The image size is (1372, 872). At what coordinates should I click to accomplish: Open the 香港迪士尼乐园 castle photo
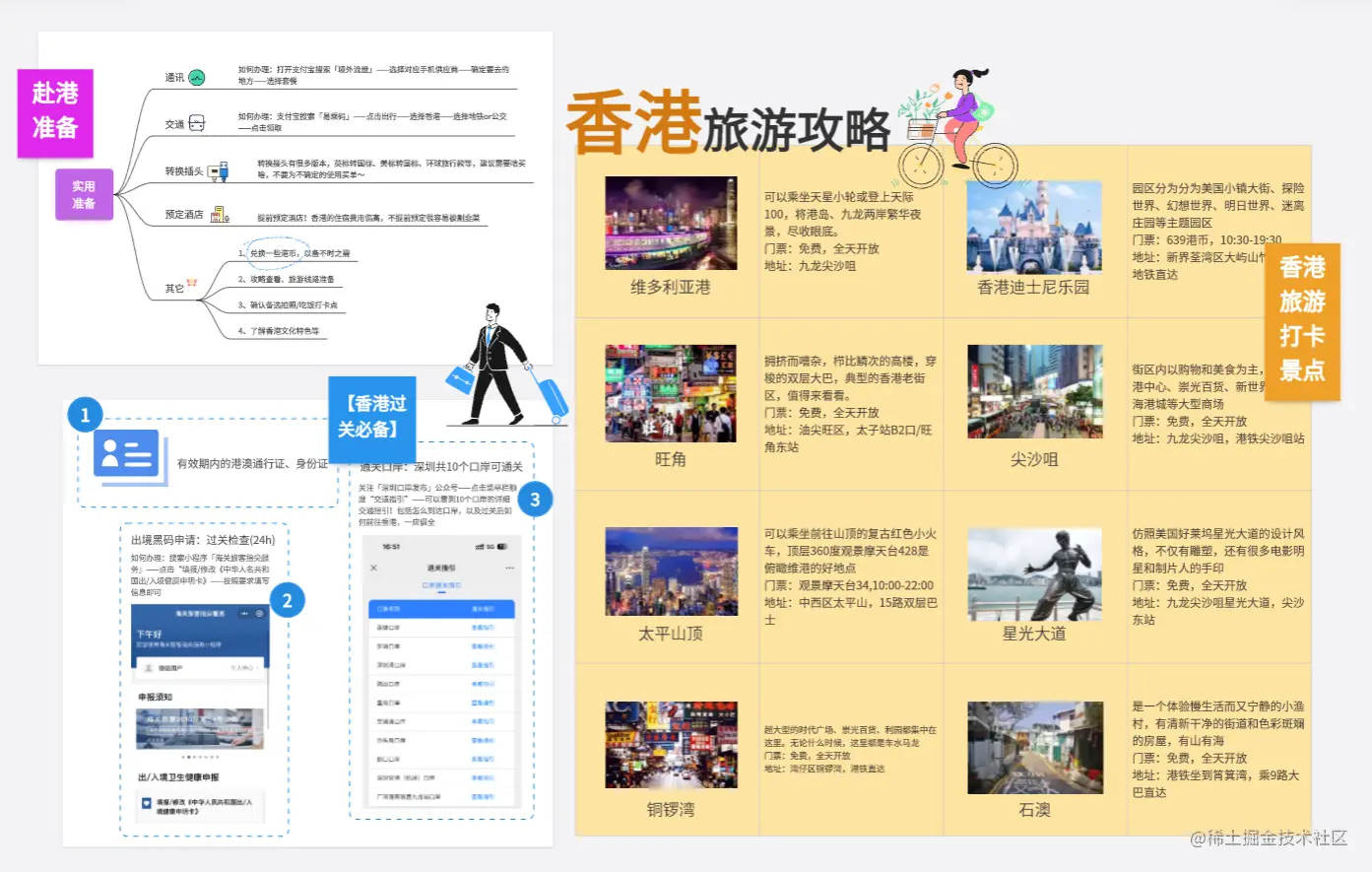[1033, 226]
